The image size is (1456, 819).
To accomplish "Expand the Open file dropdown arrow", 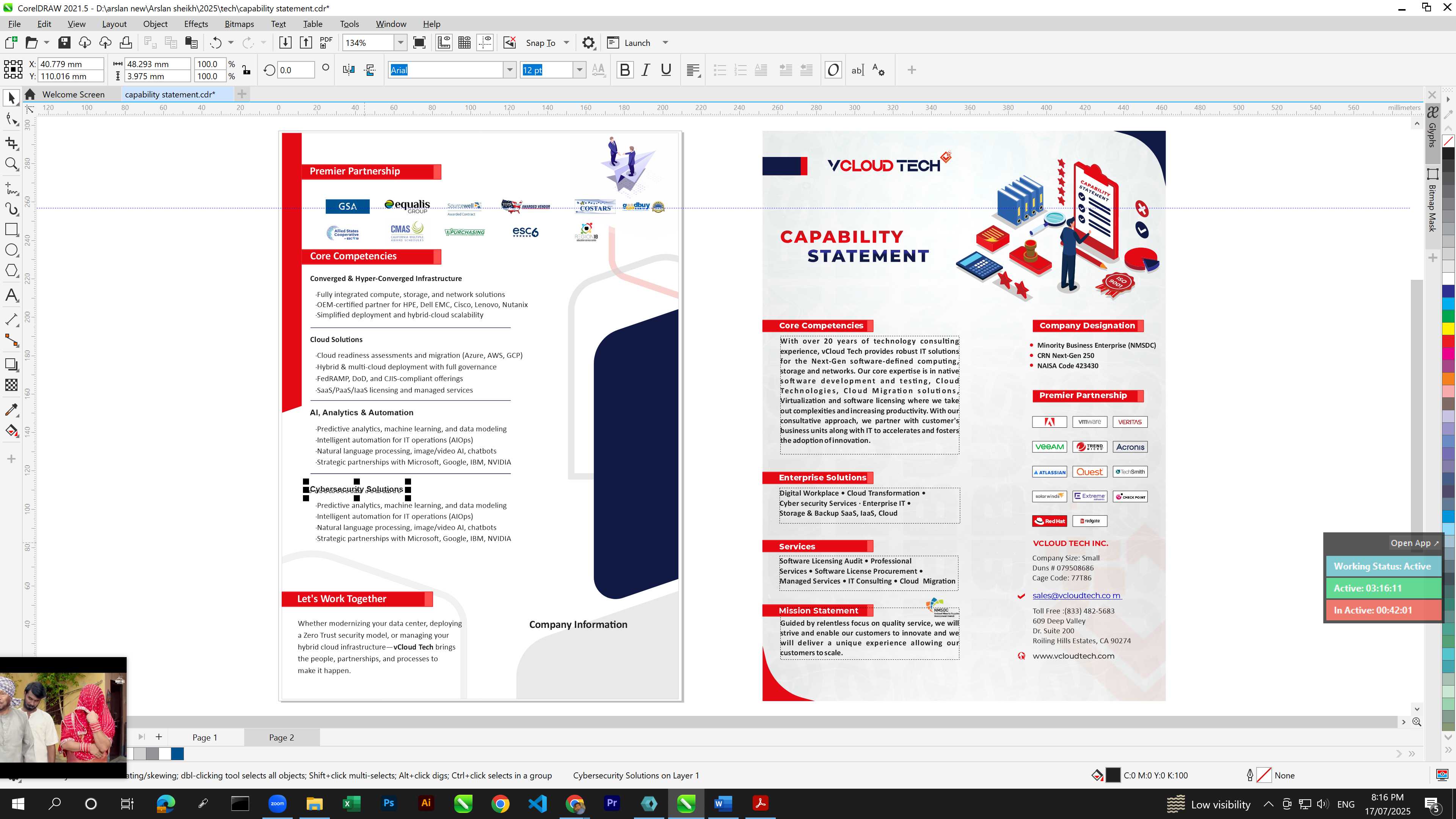I will (x=46, y=42).
